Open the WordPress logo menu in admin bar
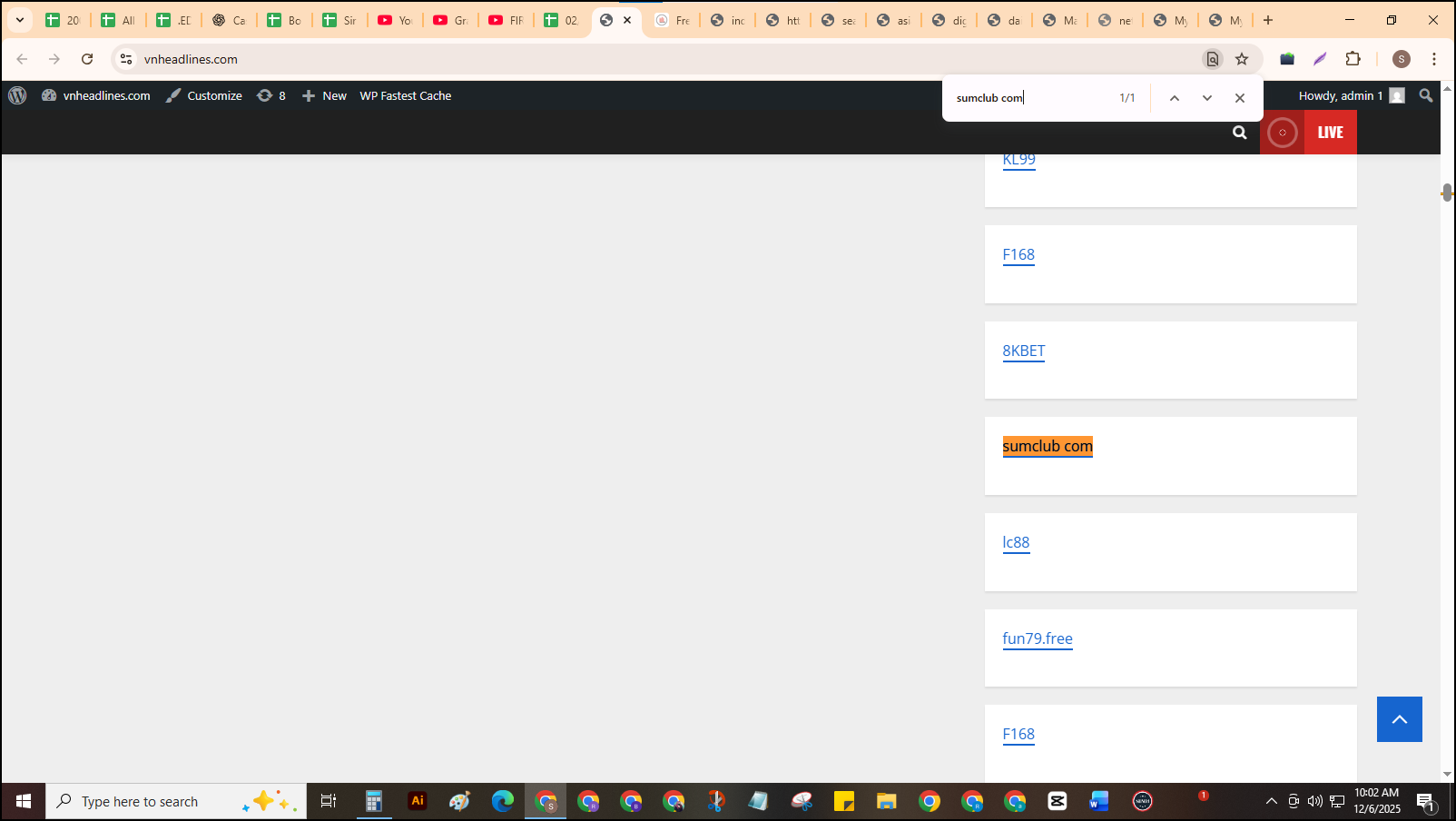This screenshot has width=1456, height=821. click(17, 95)
